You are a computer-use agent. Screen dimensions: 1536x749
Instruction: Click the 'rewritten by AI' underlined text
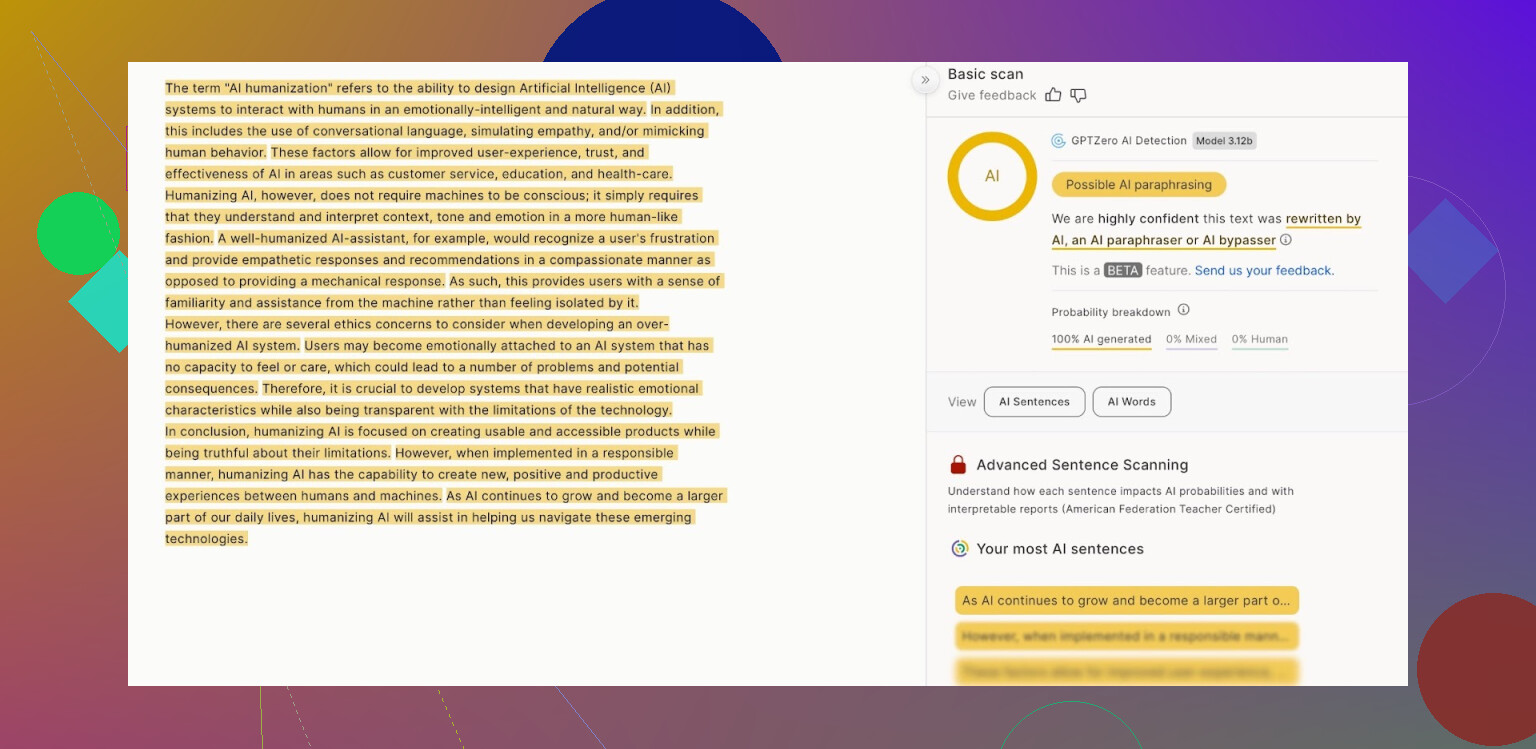click(x=1323, y=219)
